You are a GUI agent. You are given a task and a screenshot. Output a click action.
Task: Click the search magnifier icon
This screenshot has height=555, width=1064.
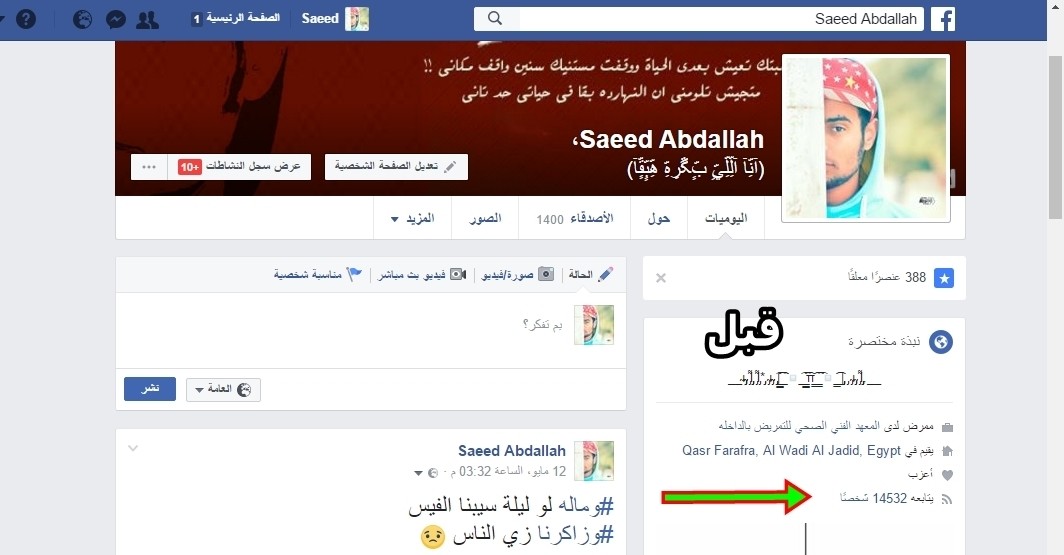(495, 19)
